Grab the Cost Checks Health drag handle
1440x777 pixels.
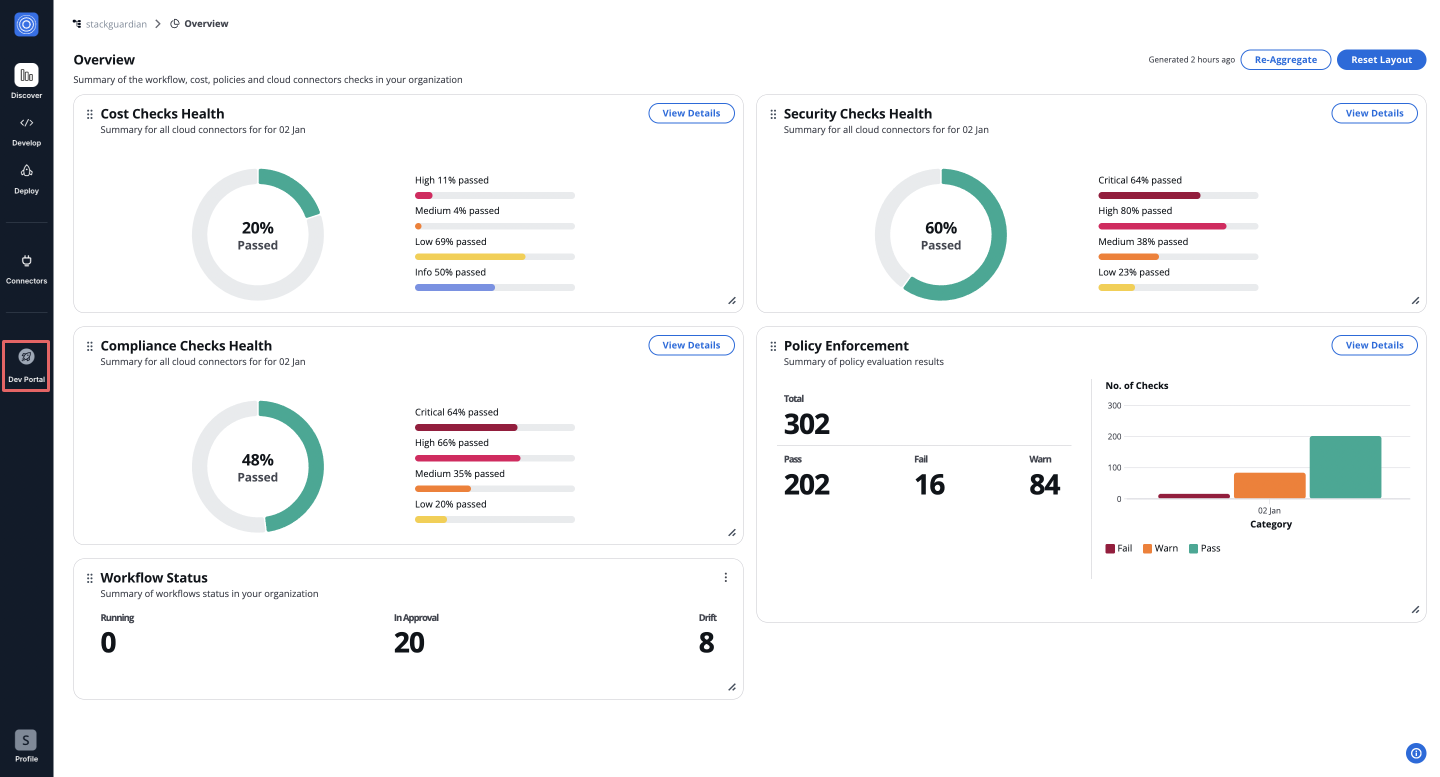[x=90, y=113]
